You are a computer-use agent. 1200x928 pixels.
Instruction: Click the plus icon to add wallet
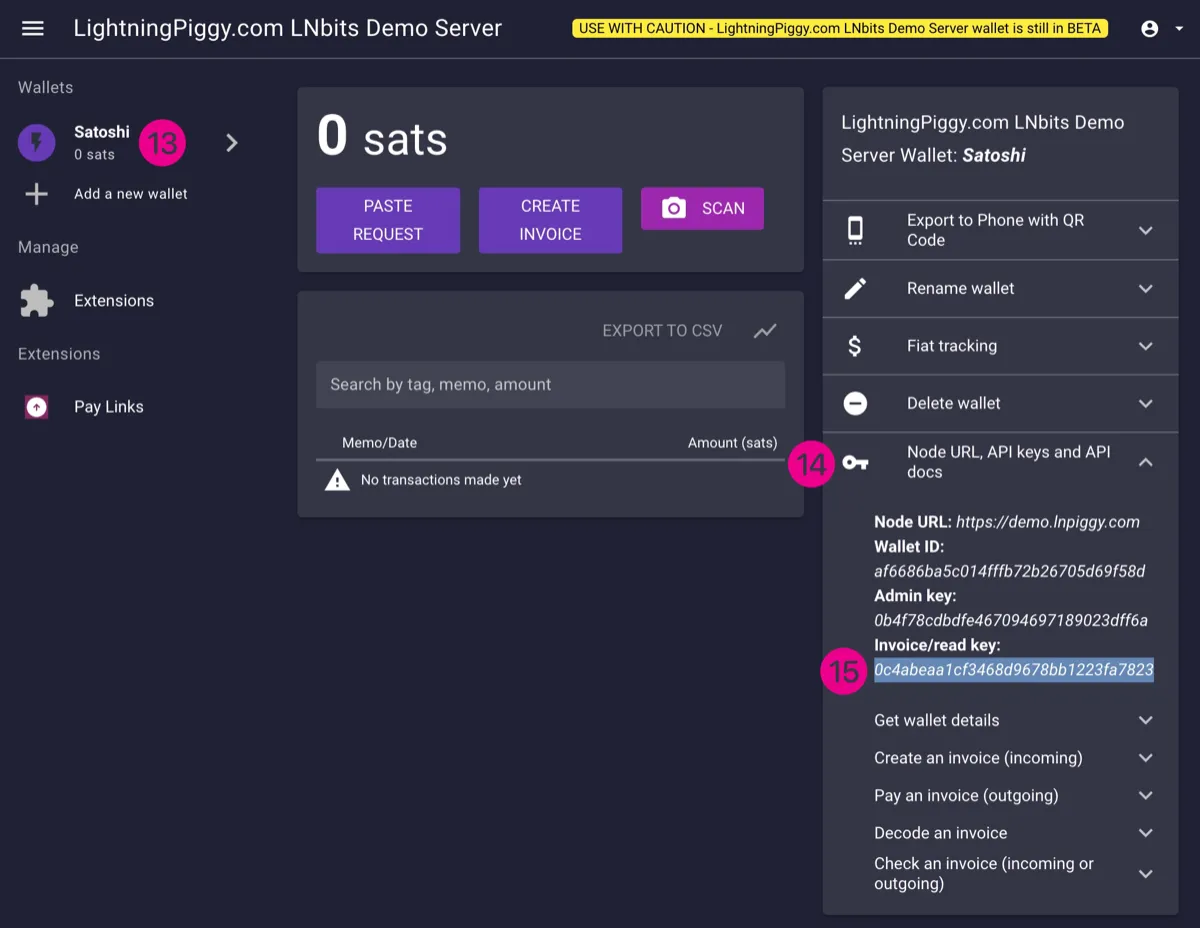(37, 194)
